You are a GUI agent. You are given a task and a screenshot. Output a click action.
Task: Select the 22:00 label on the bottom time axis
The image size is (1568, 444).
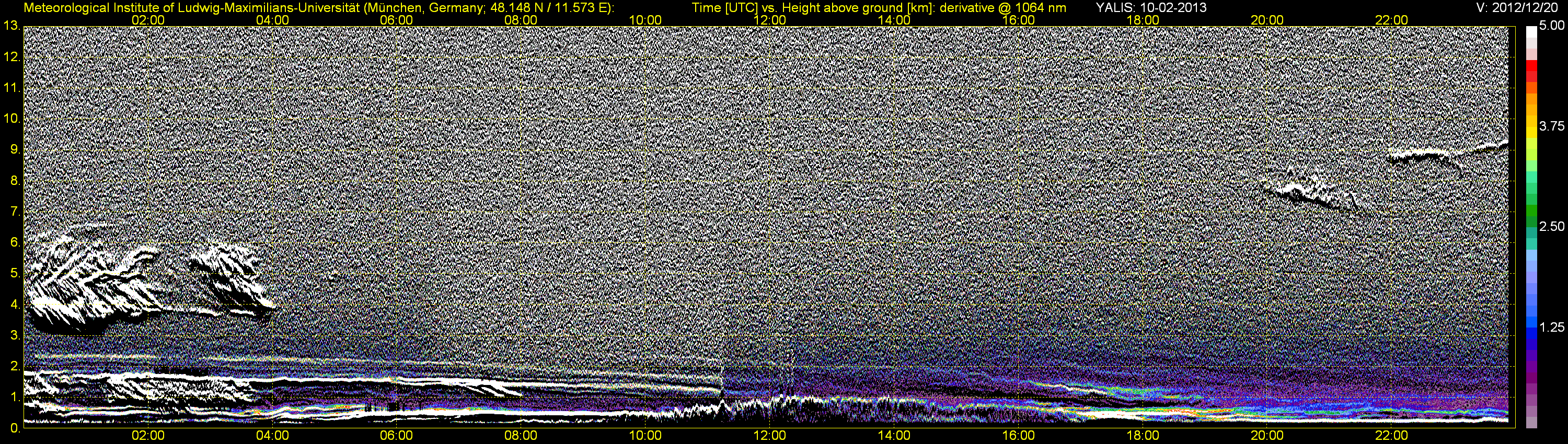[x=1391, y=436]
